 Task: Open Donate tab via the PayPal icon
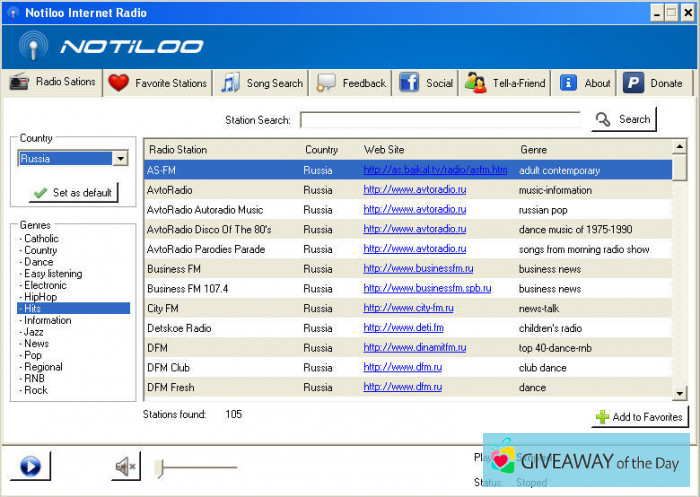(x=633, y=83)
